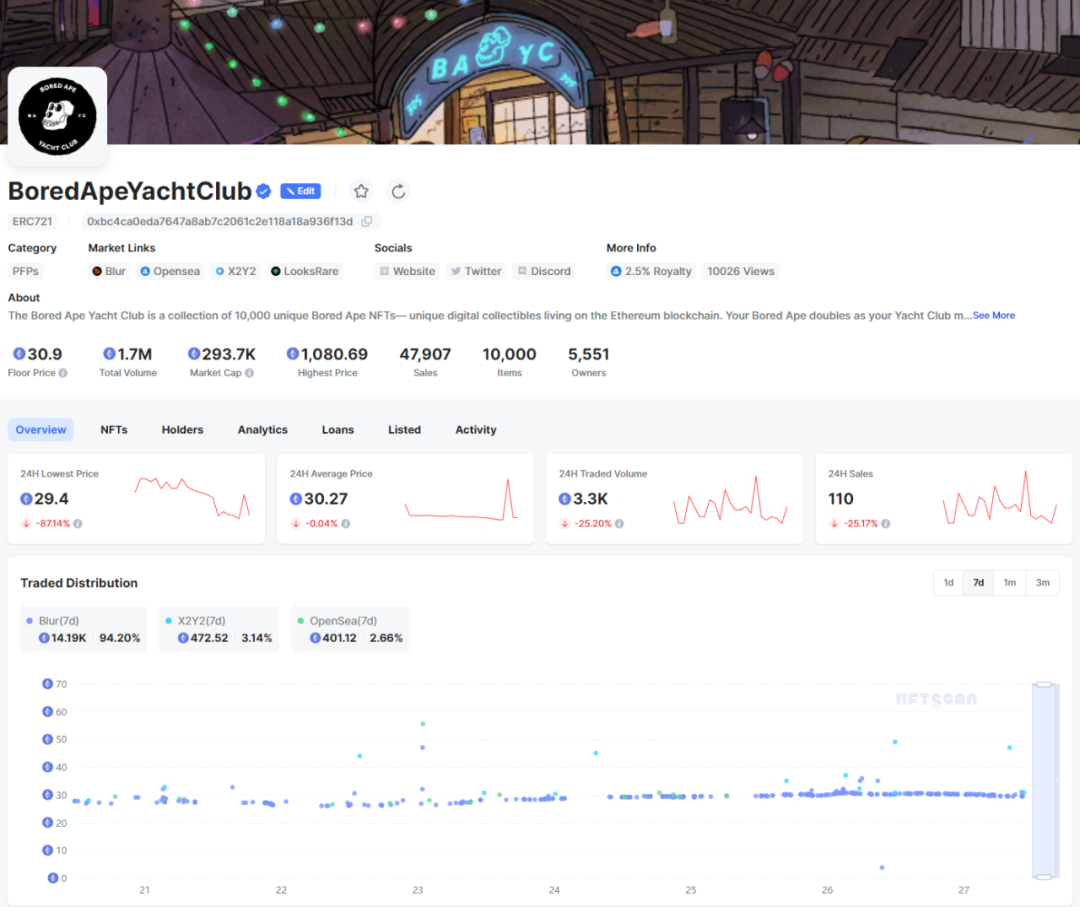Click the 10026 Views badge
The image size is (1080, 907).
tap(740, 271)
